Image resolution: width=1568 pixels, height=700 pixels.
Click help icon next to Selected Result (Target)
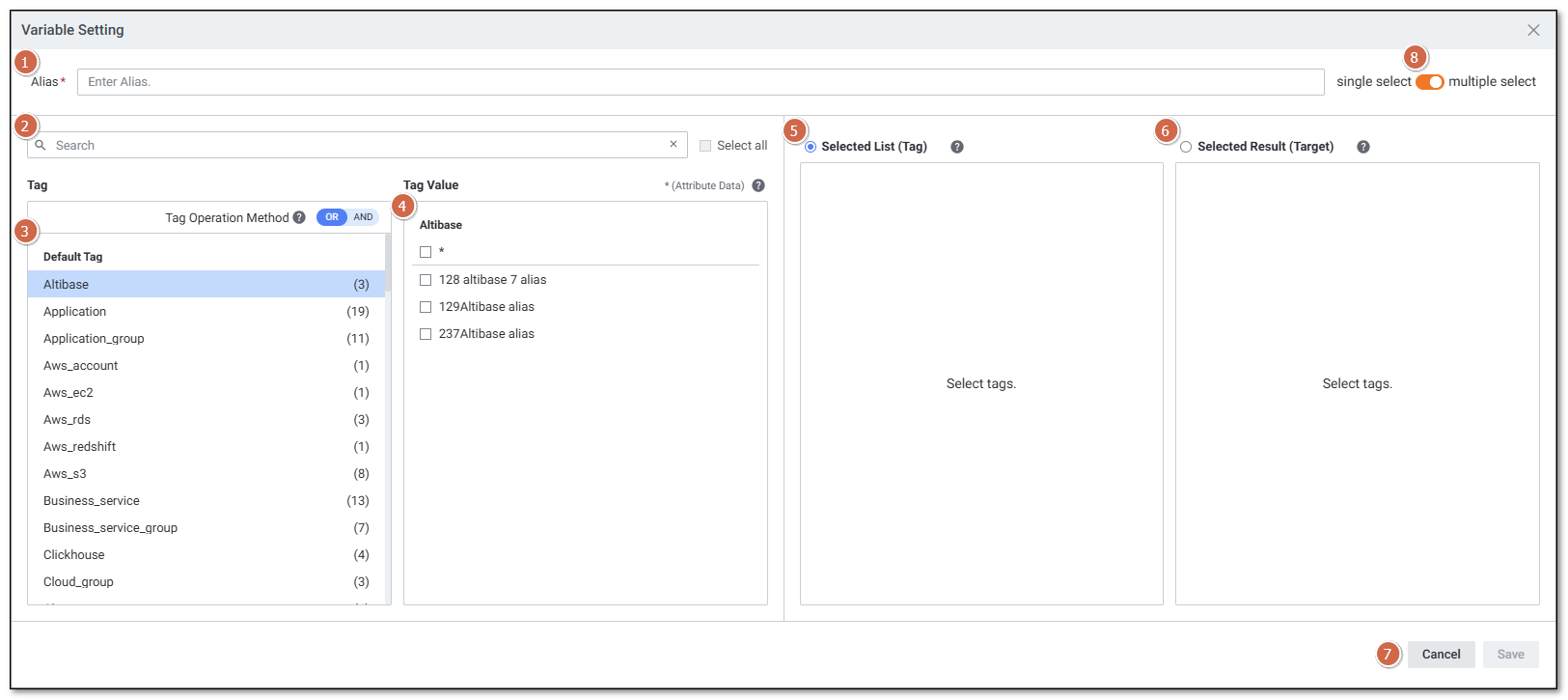tap(1362, 147)
